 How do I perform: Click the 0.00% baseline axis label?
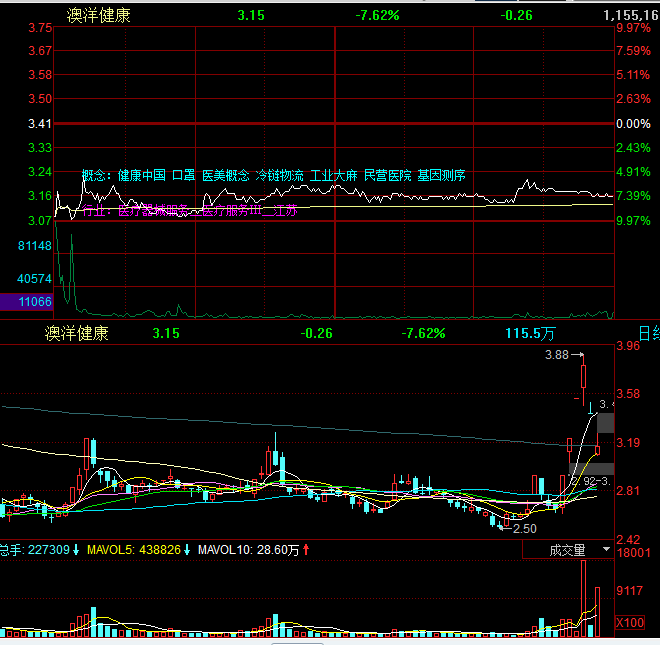632,124
